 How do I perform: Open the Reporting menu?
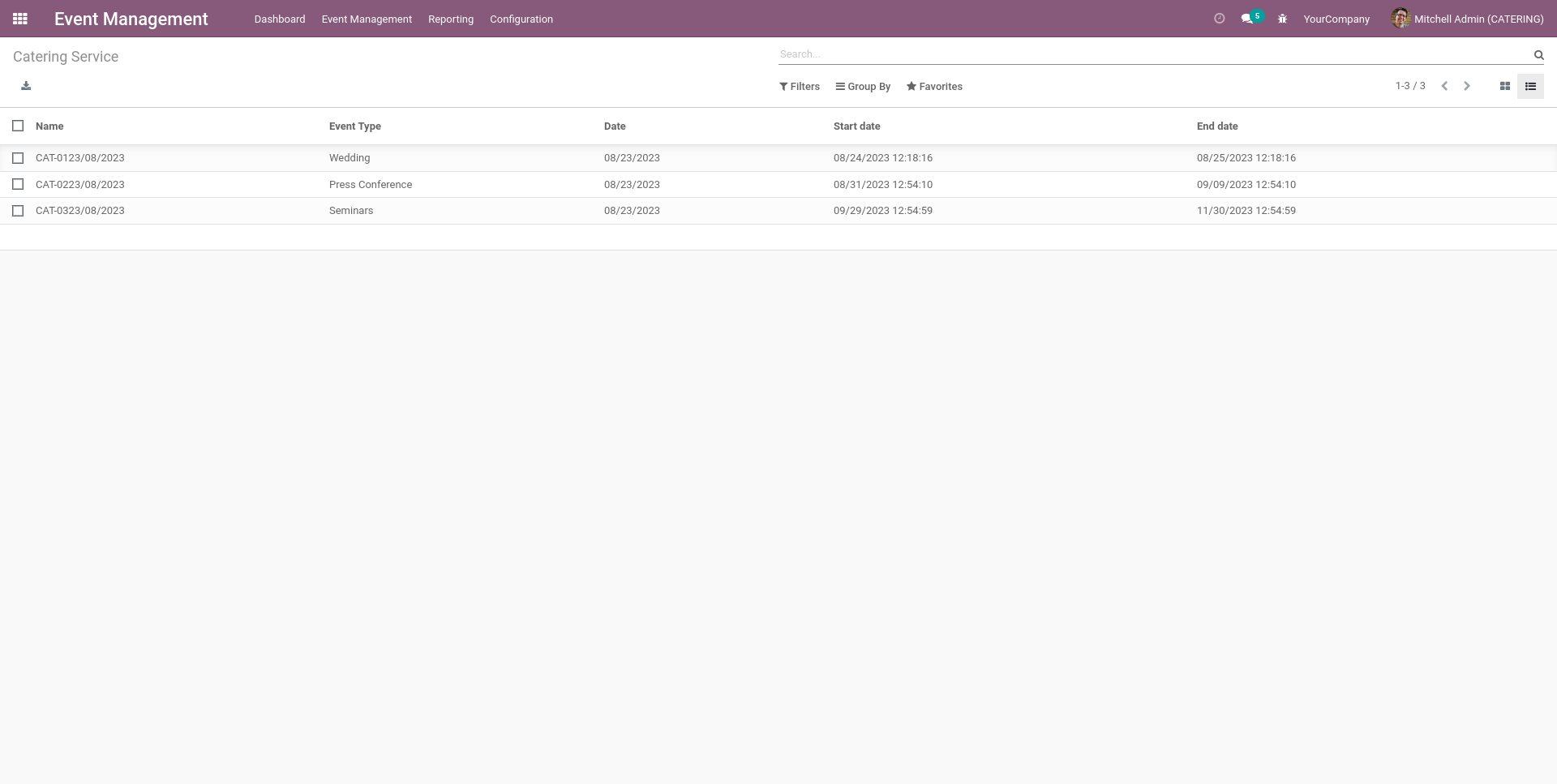click(x=451, y=19)
